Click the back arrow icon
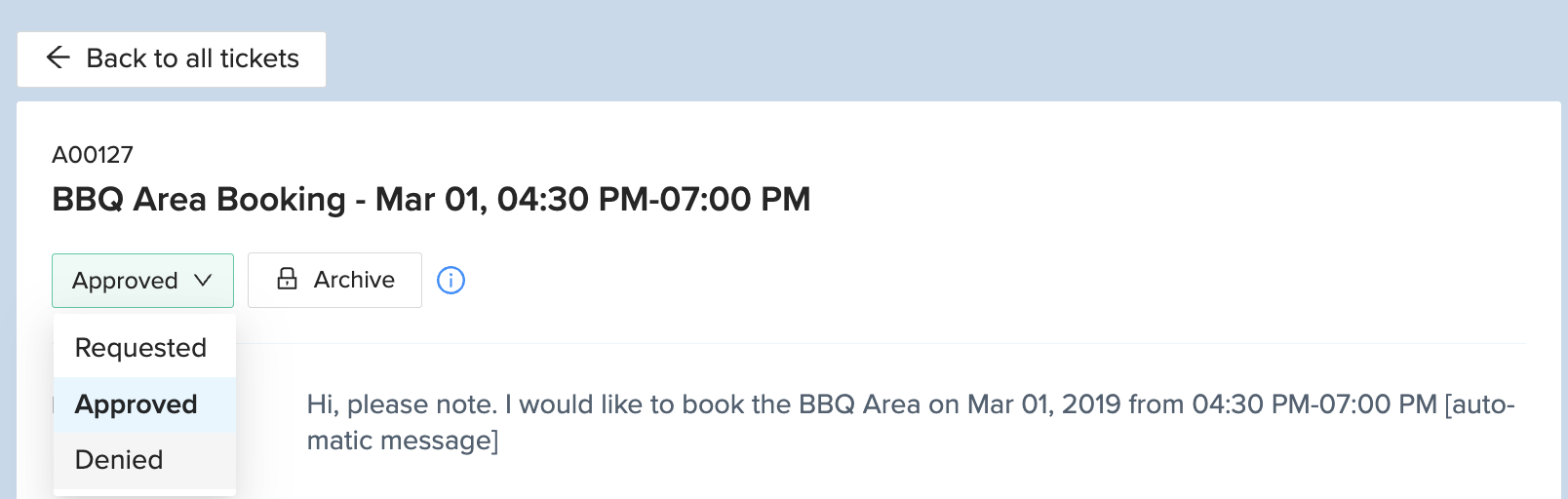This screenshot has height=499, width=1568. pos(59,58)
